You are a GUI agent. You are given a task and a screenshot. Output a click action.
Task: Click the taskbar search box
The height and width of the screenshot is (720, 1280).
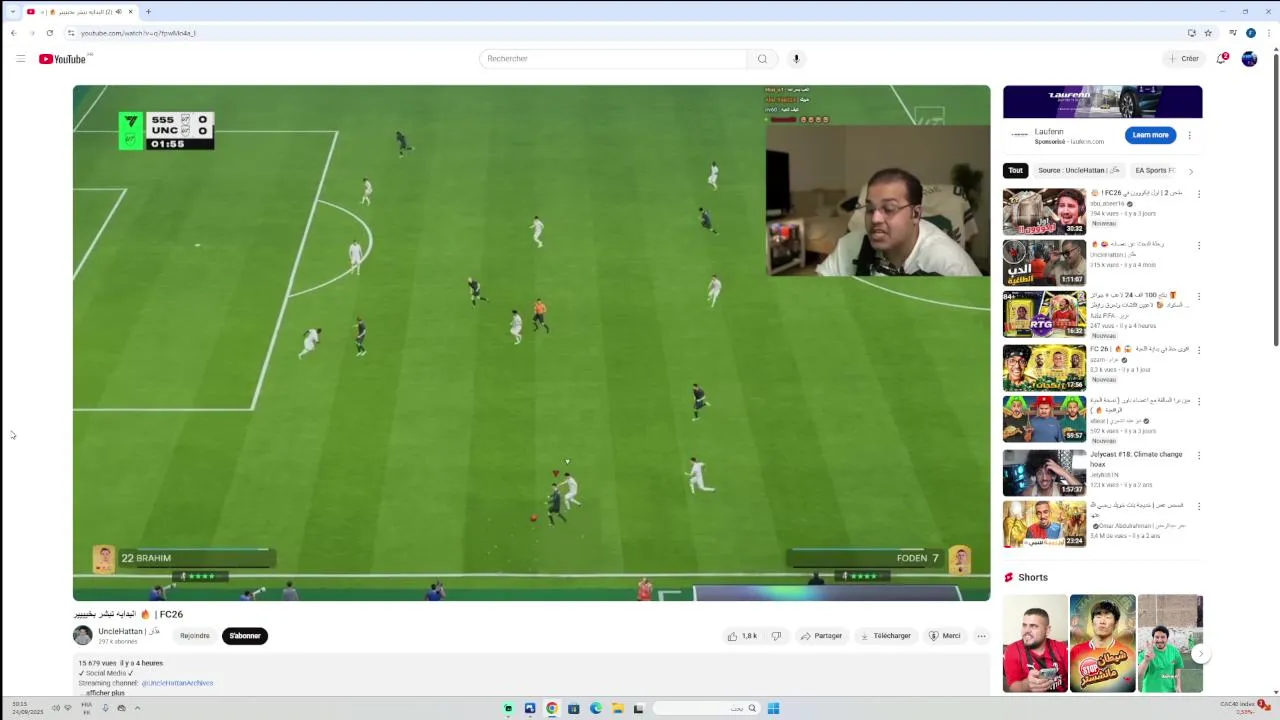pos(706,708)
